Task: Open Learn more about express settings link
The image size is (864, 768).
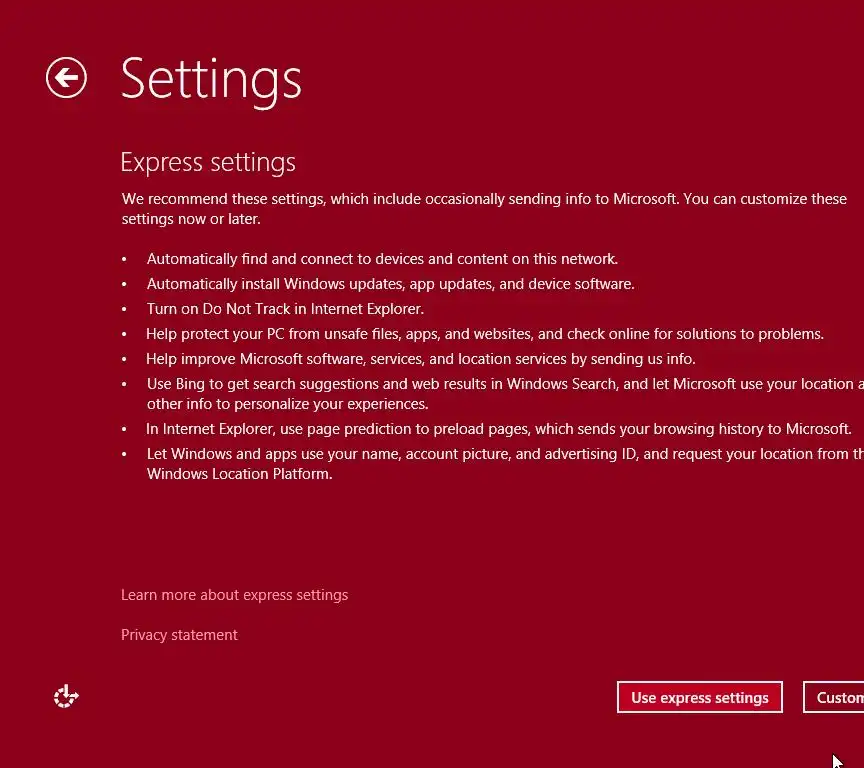Action: coord(234,595)
